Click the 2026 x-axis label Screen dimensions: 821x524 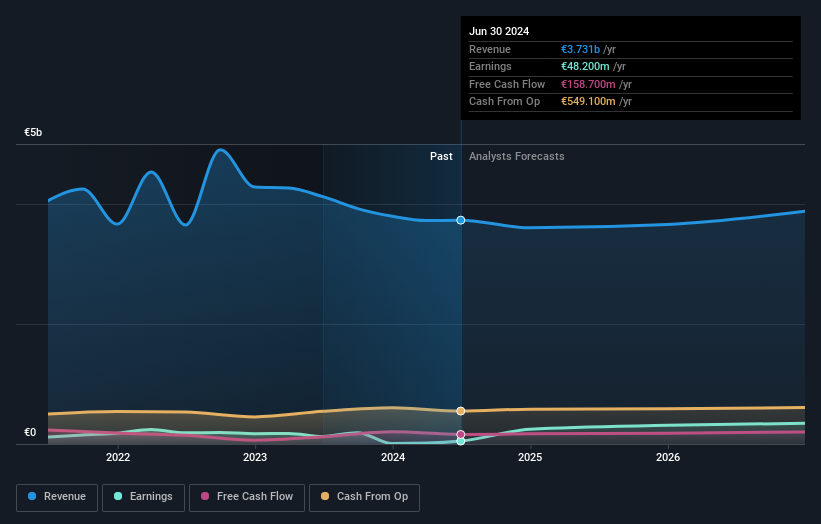[x=668, y=457]
